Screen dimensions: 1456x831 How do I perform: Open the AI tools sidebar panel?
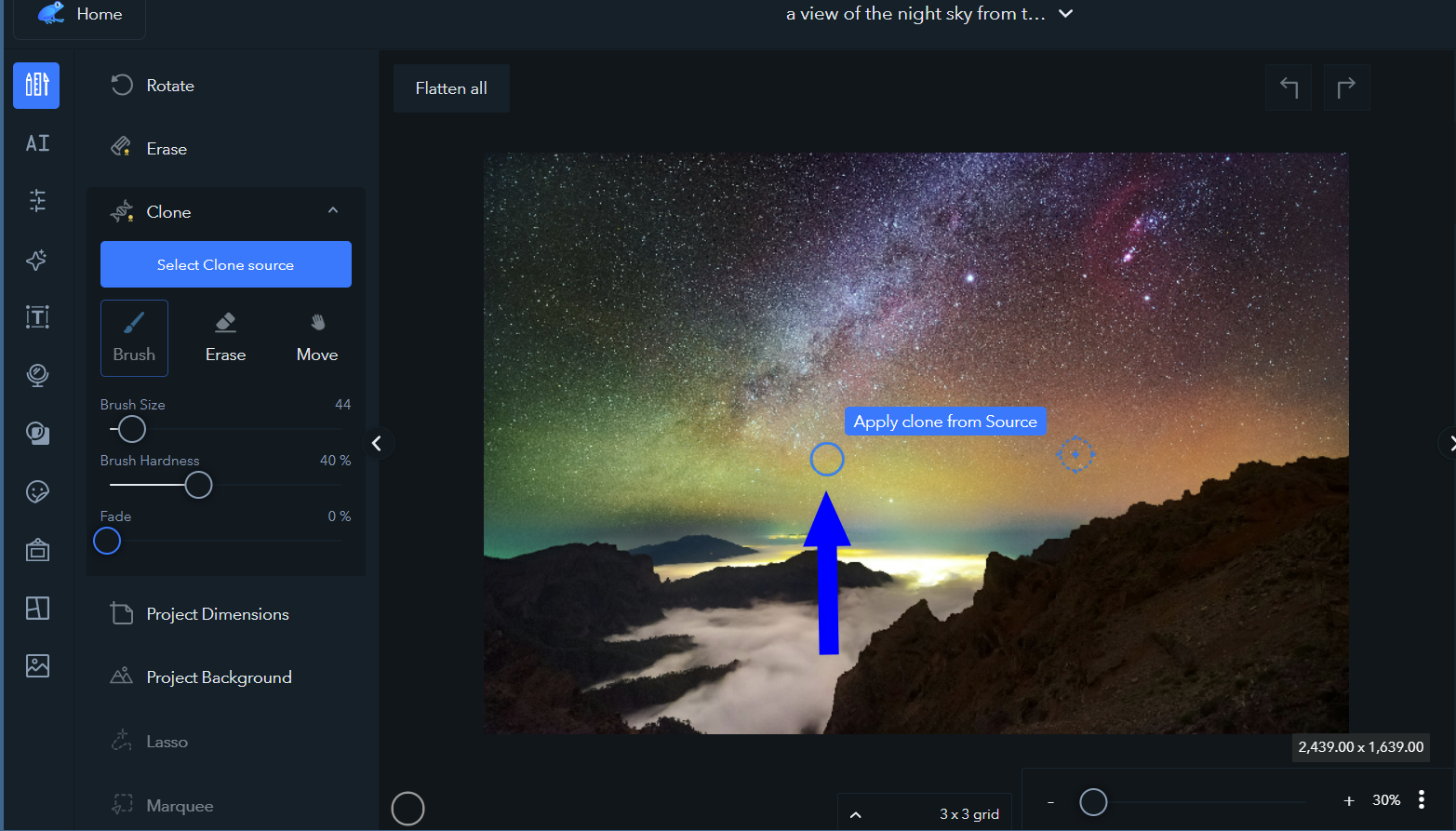37,143
